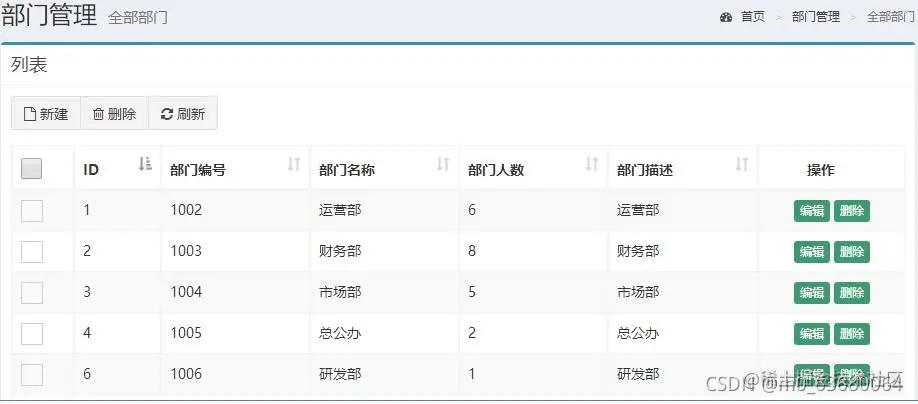Image resolution: width=918 pixels, height=404 pixels.
Task: Click department number 1006 cell
Action: tap(186, 374)
